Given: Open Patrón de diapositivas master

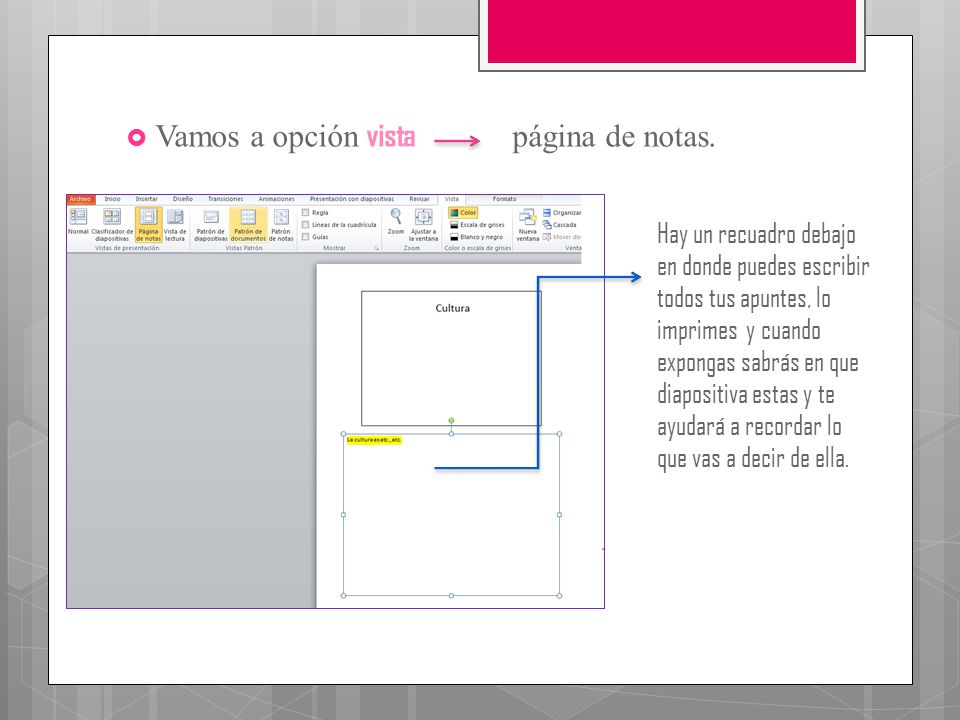Looking at the screenshot, I should tap(211, 225).
